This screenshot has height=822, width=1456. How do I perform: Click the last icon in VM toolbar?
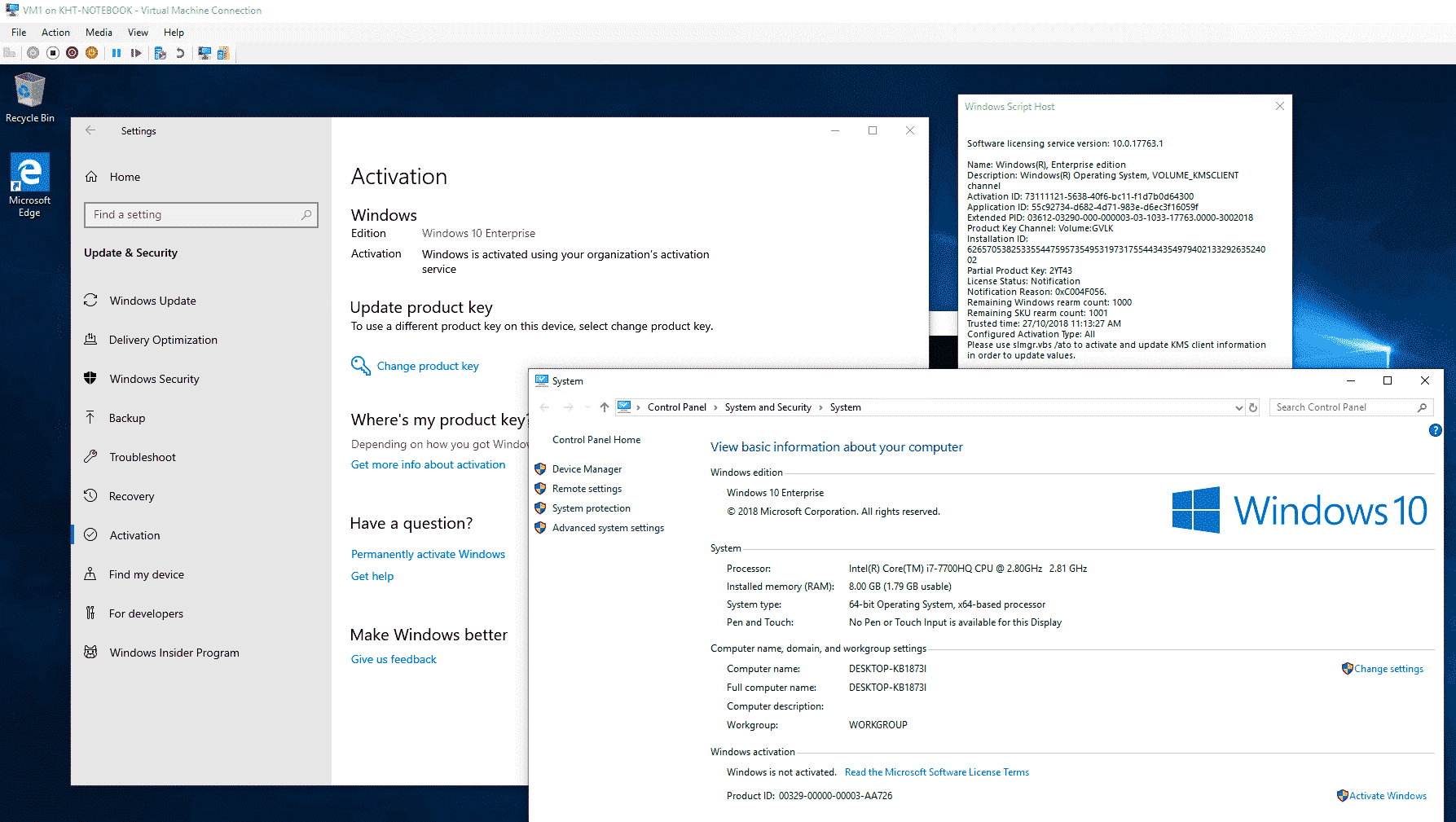pyautogui.click(x=223, y=53)
